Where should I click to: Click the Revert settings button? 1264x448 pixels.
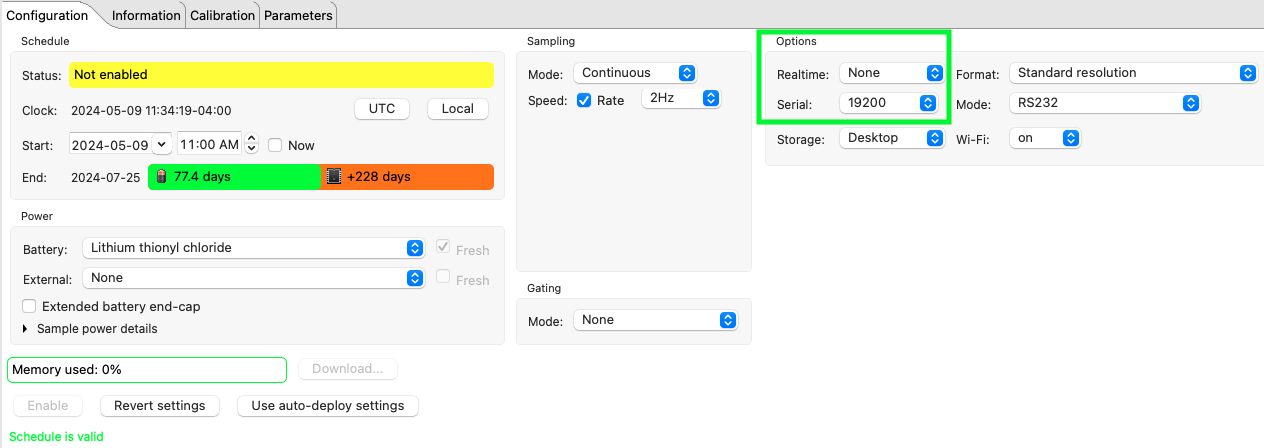coord(160,406)
